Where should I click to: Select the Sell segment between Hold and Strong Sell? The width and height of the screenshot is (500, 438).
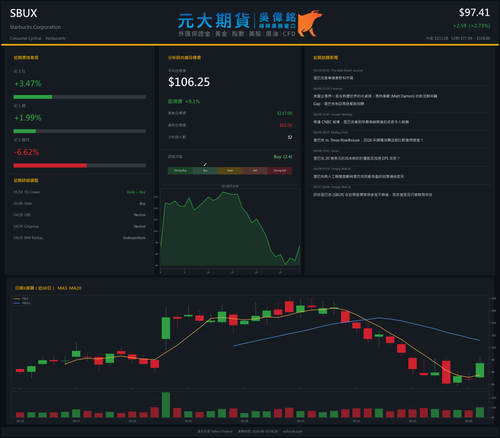(255, 171)
